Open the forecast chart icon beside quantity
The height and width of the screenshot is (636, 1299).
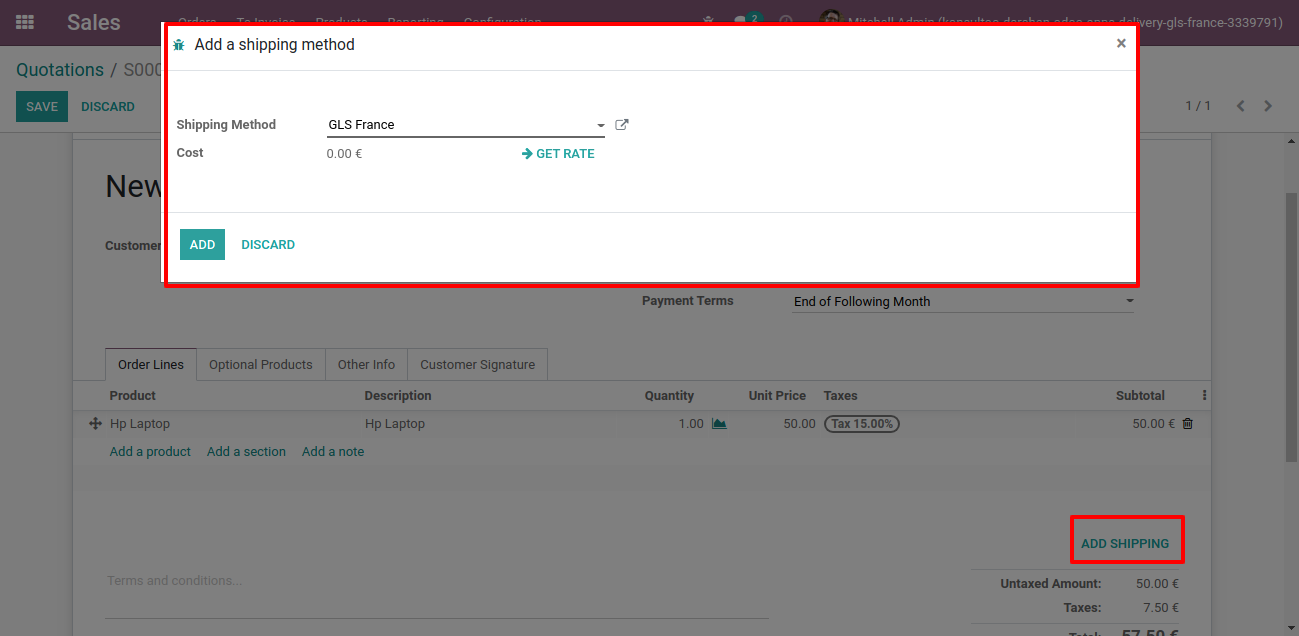coord(719,424)
